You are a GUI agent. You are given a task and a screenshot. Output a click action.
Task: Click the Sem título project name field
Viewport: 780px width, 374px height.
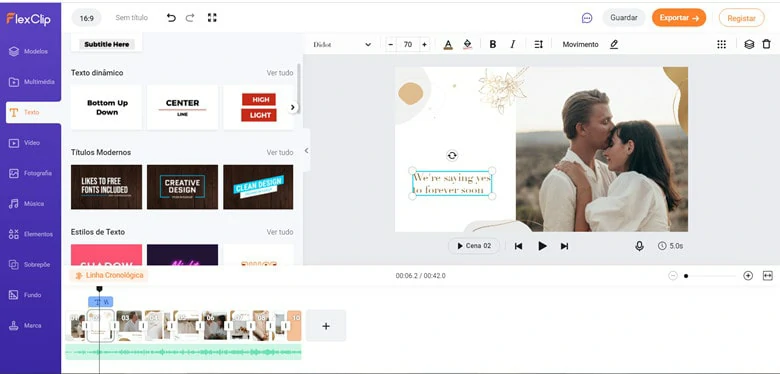pyautogui.click(x=131, y=18)
